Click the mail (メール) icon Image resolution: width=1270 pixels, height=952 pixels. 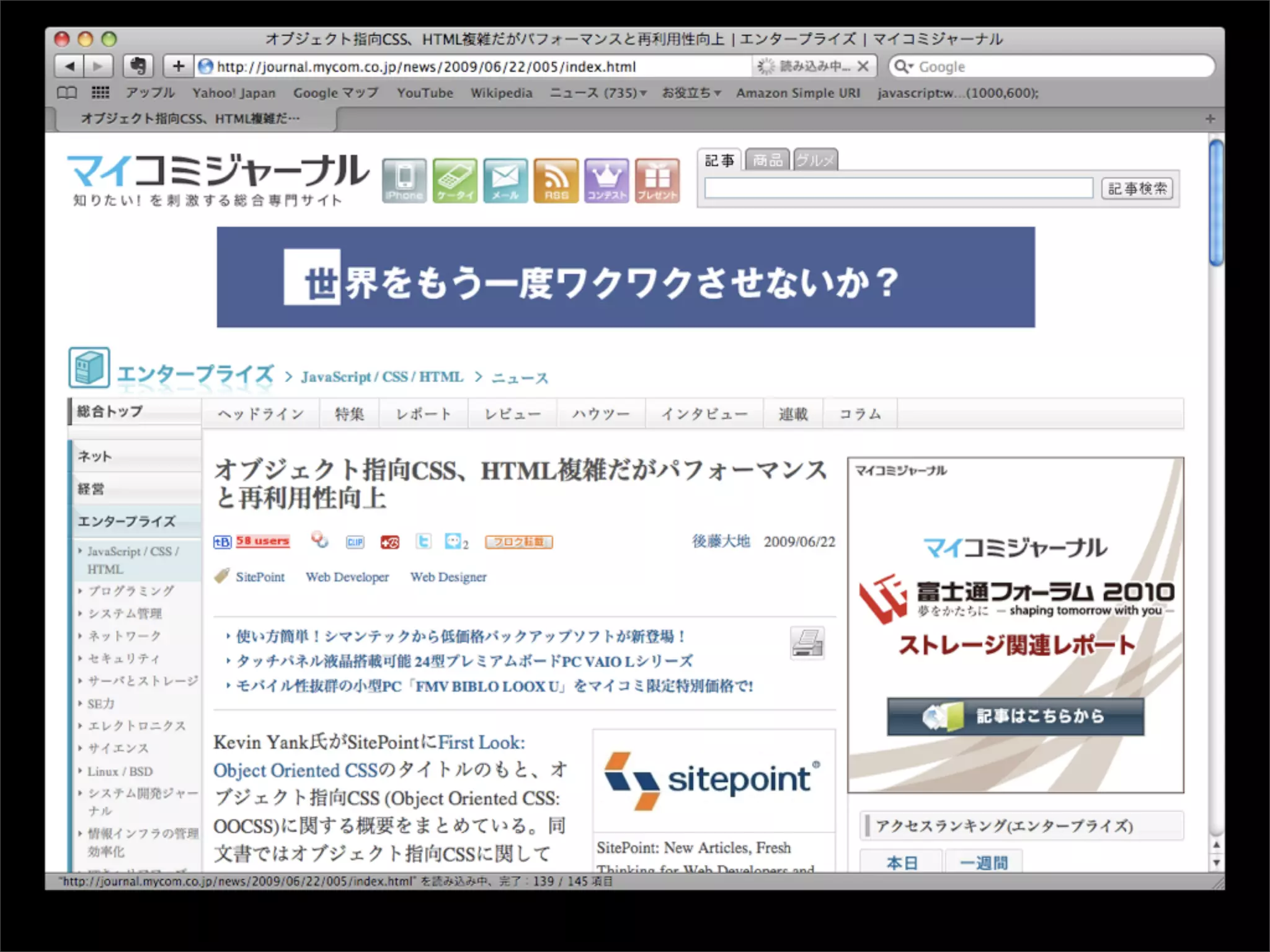point(505,180)
